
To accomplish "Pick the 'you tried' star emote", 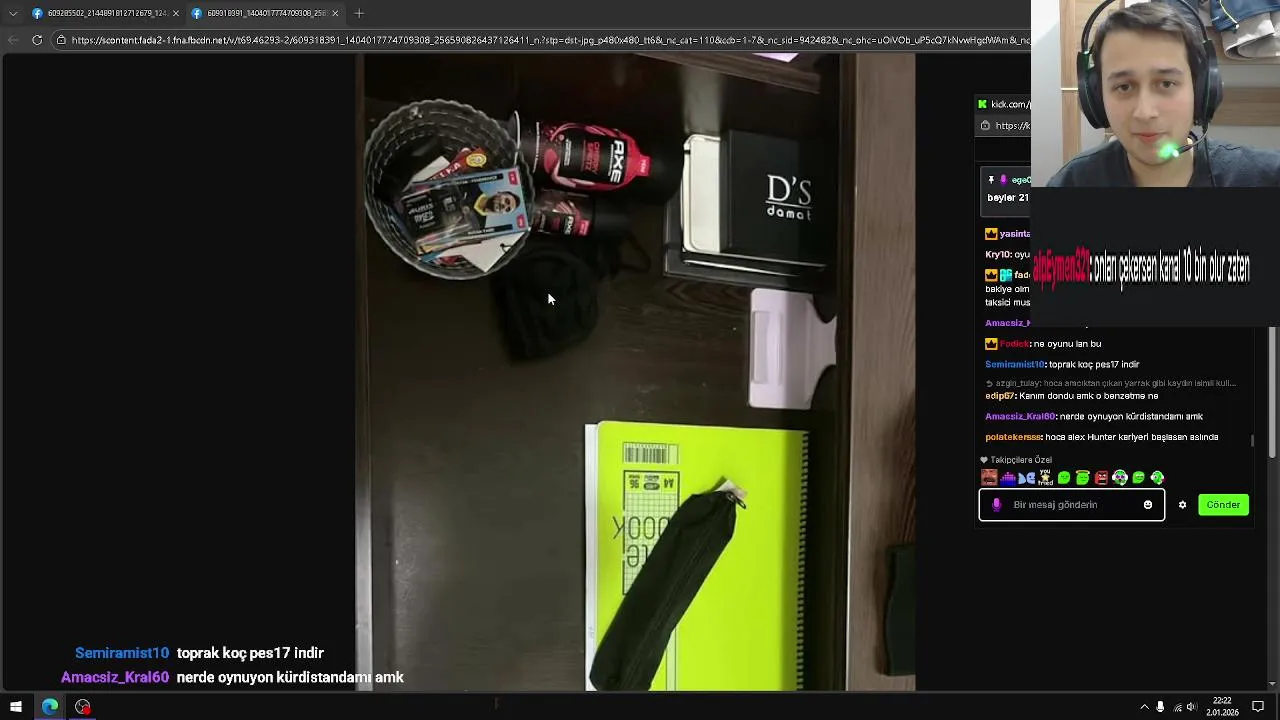I will (1045, 478).
